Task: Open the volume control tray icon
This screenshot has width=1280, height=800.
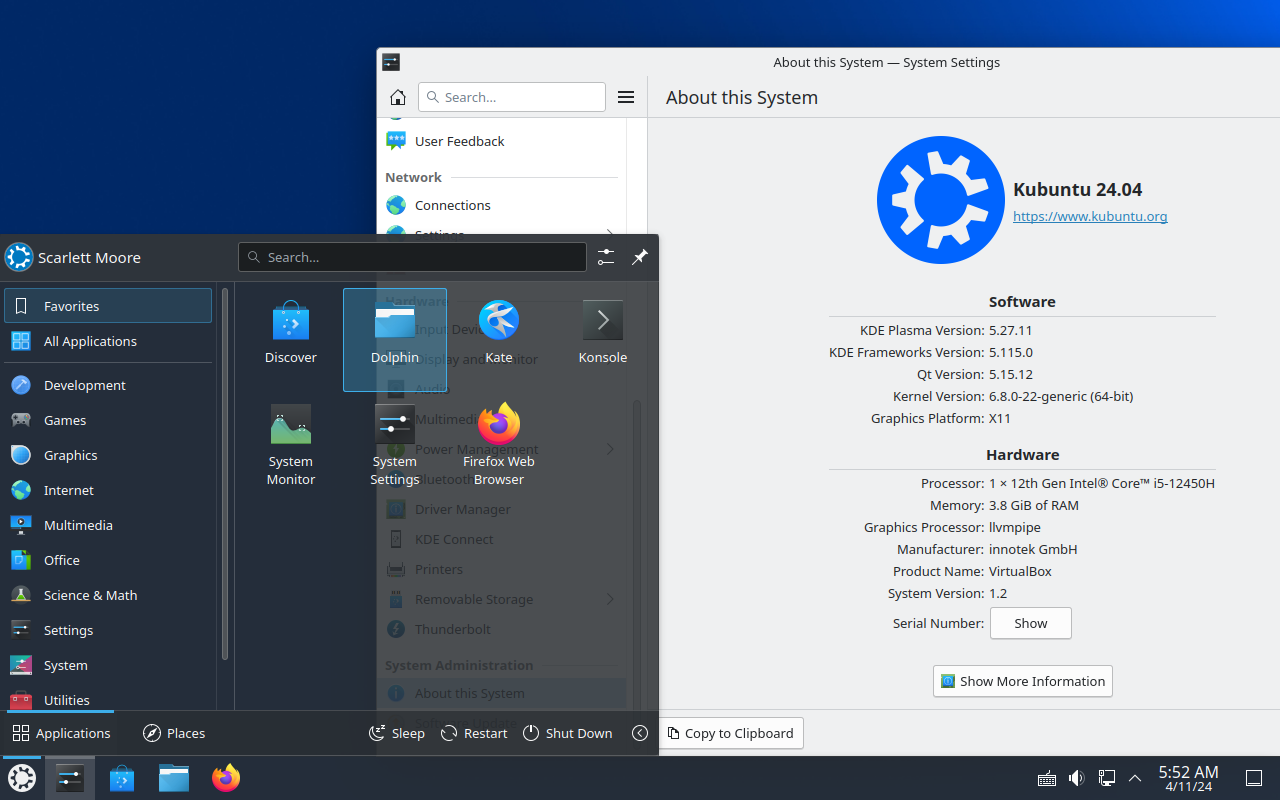Action: 1077,778
